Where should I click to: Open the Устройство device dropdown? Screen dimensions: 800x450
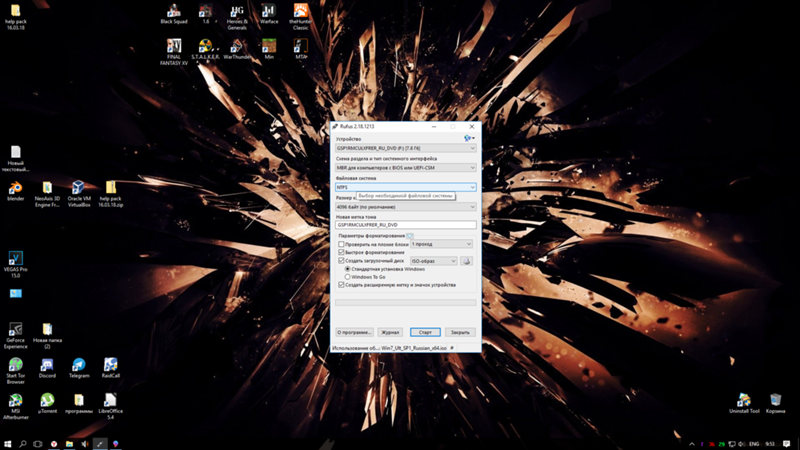point(406,148)
